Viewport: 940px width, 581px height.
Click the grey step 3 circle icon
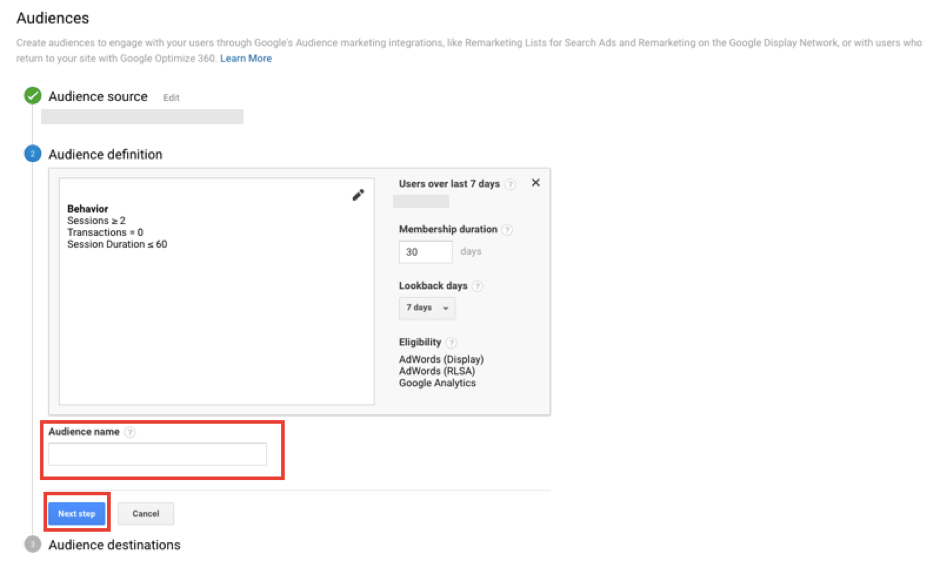click(33, 545)
